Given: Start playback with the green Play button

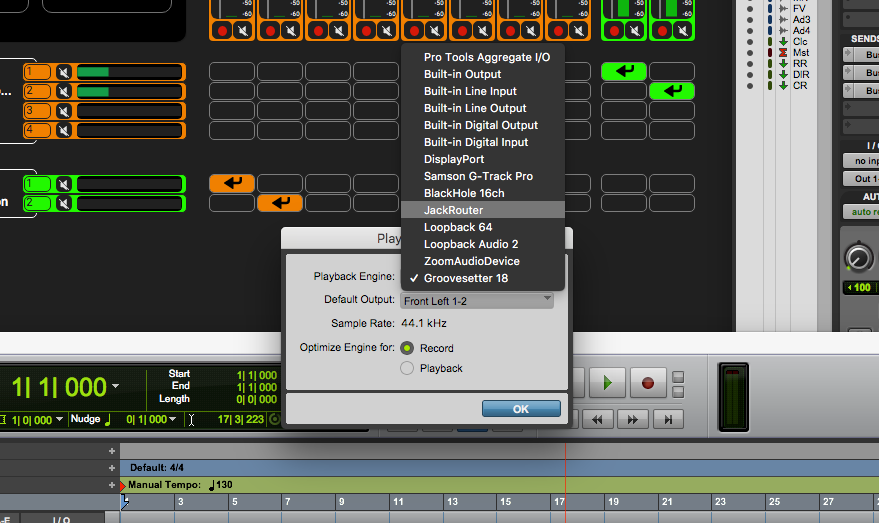Looking at the screenshot, I should [607, 383].
